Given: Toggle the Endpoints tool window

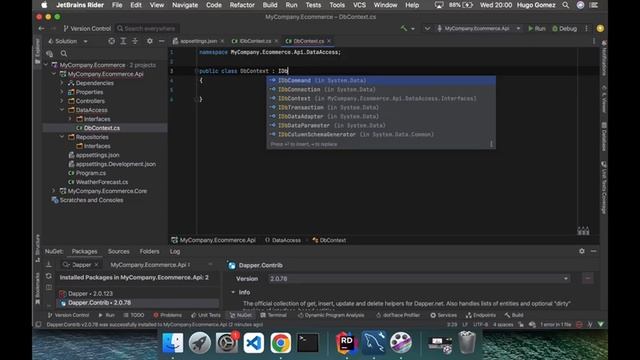Looking at the screenshot, I should pos(481,315).
